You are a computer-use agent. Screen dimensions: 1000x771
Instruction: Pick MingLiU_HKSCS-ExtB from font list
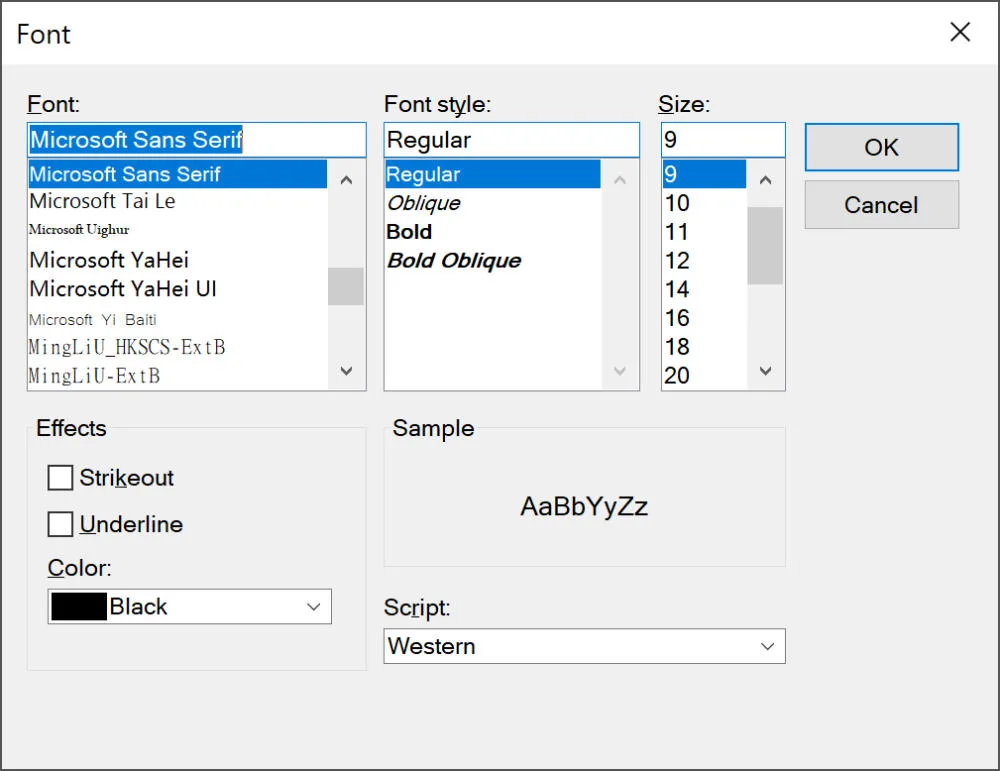pyautogui.click(x=178, y=347)
